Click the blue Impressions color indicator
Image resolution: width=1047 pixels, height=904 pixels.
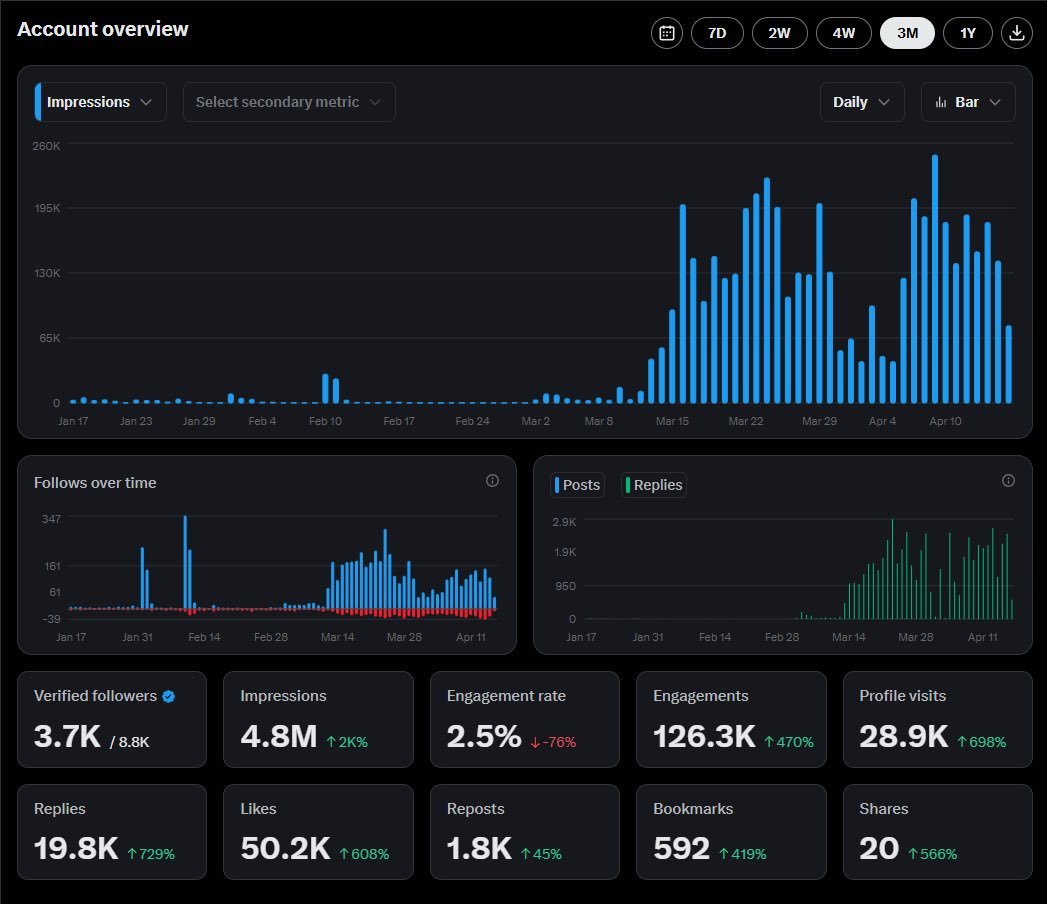pyautogui.click(x=38, y=102)
